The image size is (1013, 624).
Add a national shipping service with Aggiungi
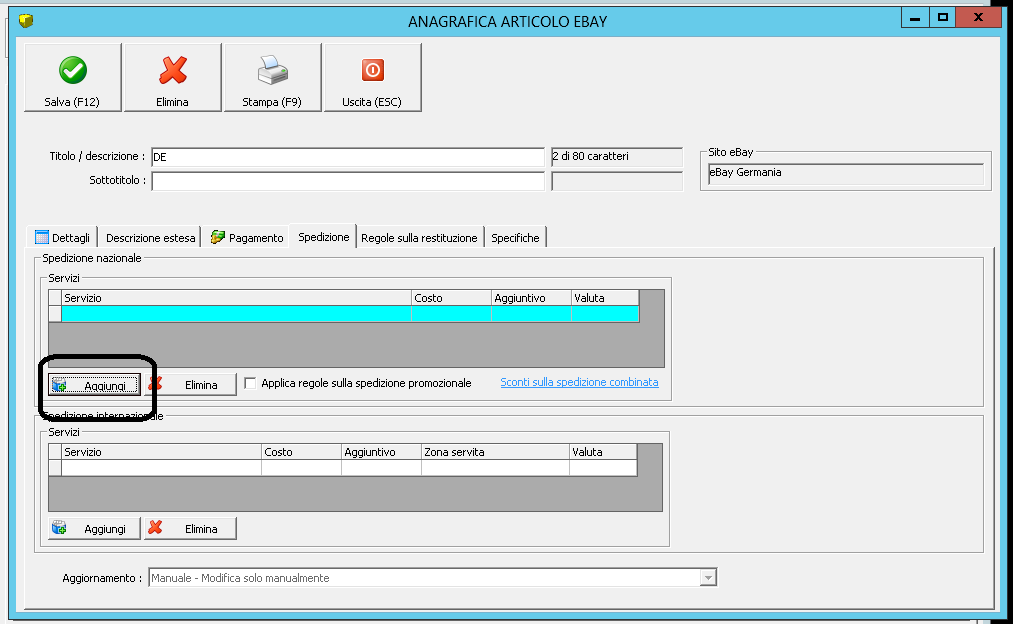(x=94, y=385)
